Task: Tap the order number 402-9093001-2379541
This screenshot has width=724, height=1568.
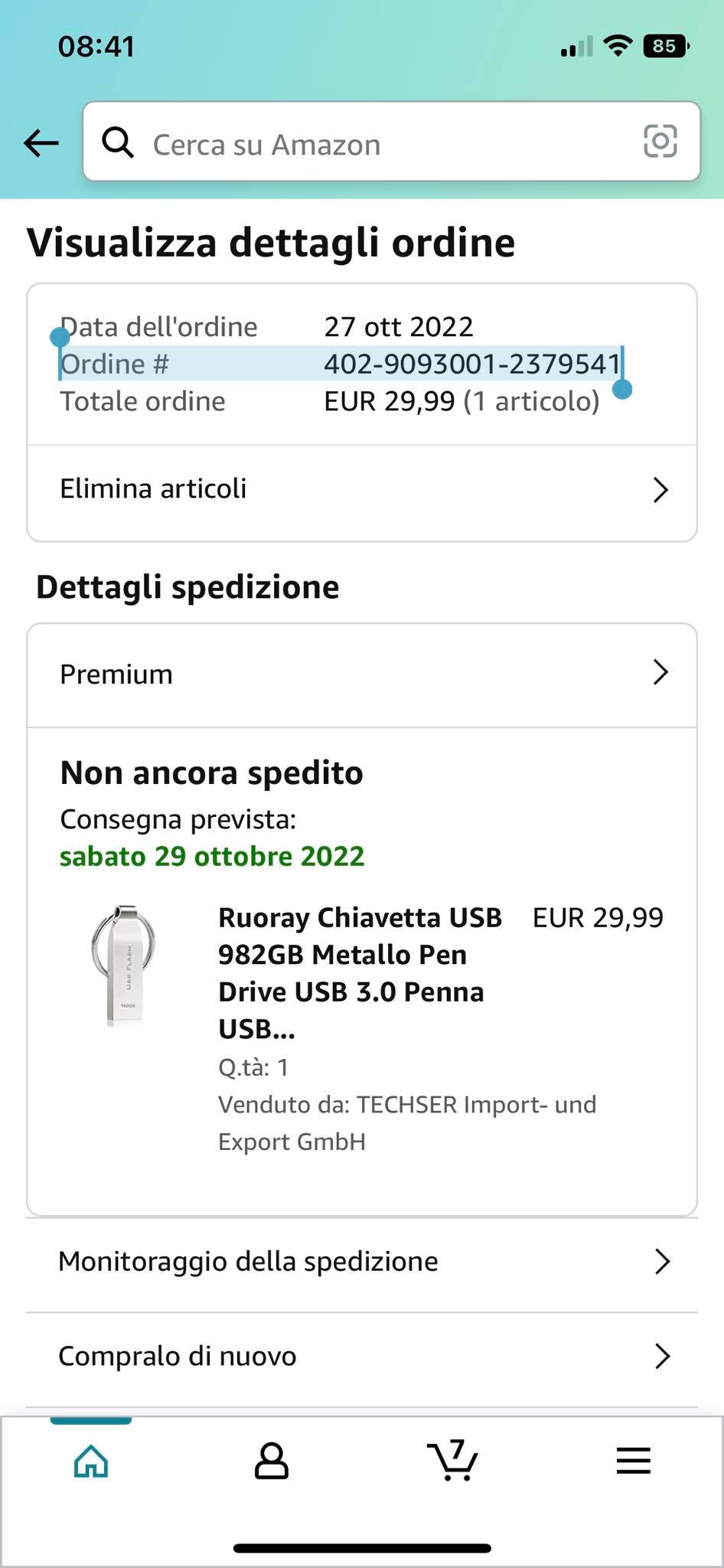Action: coord(472,364)
